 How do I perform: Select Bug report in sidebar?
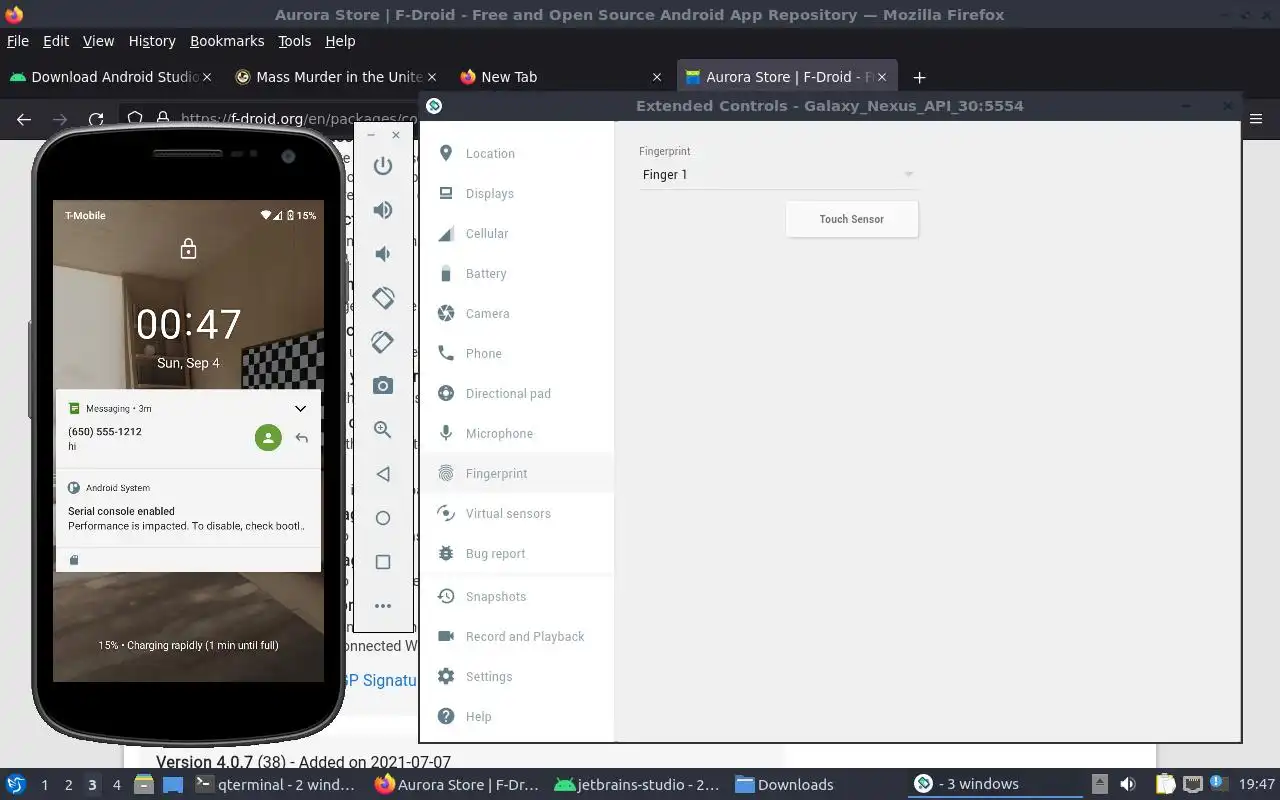[x=517, y=553]
